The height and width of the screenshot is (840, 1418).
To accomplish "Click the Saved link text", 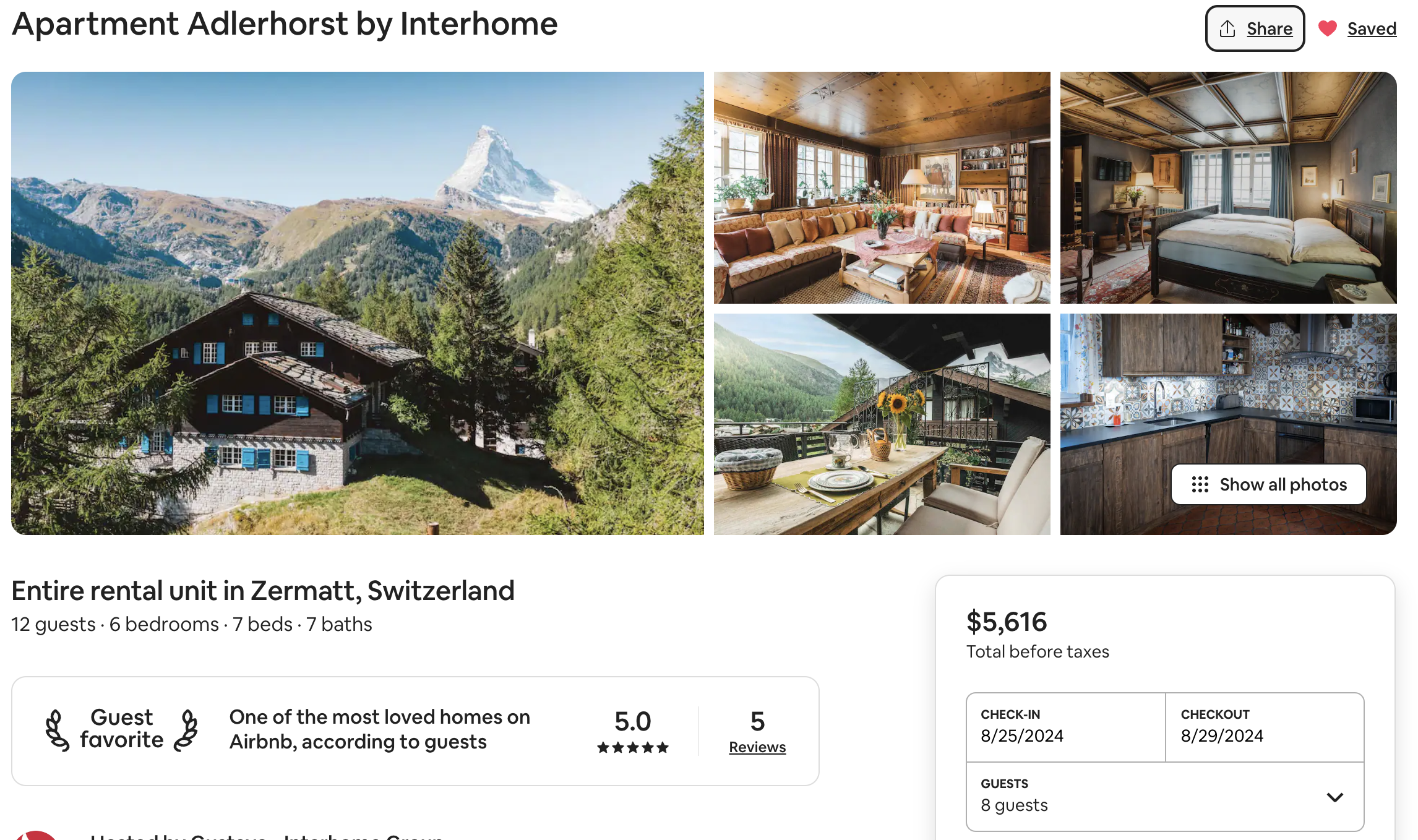I will point(1371,28).
